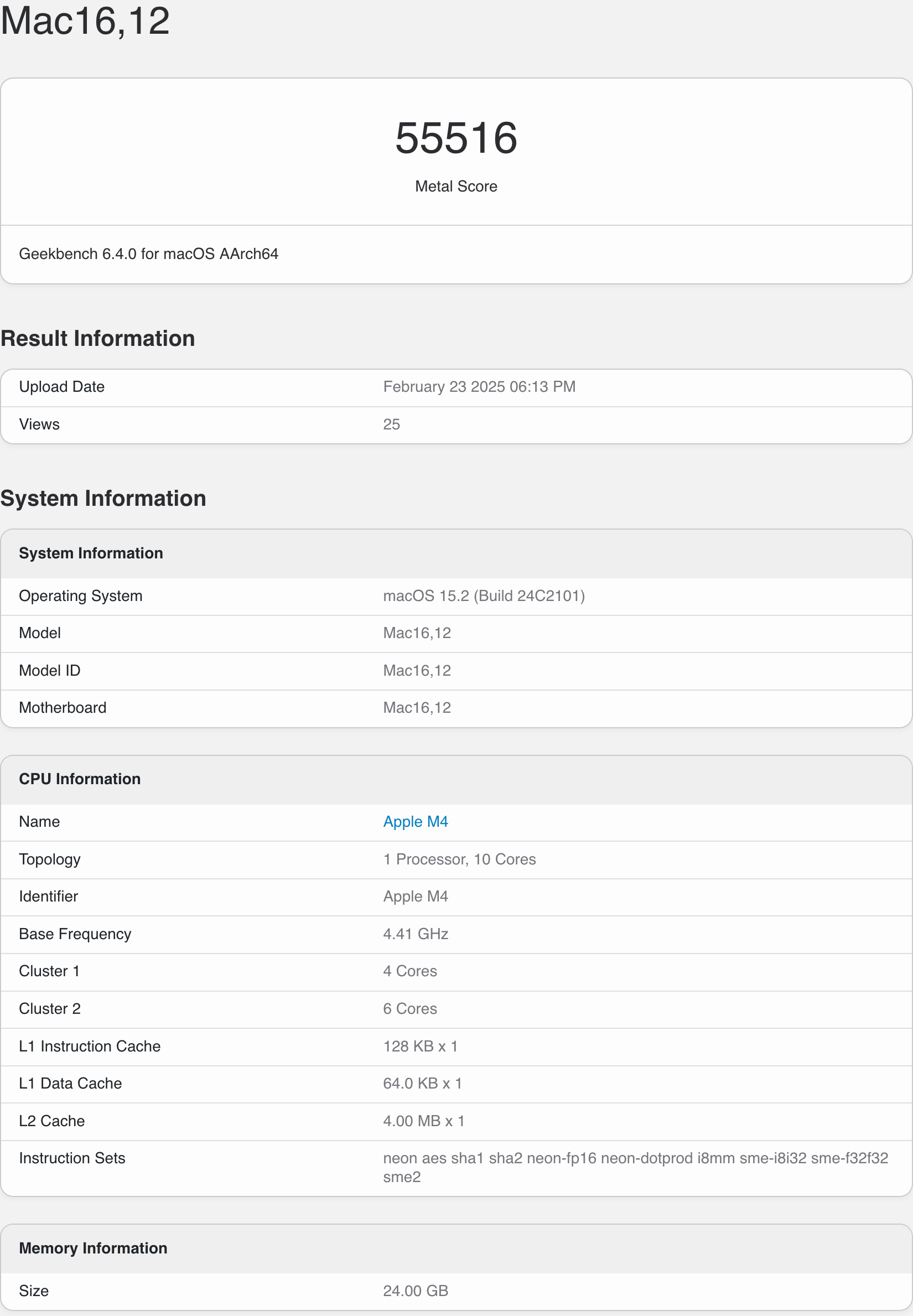Select the Size label under Memory Information
Viewport: 913px width, 1316px height.
click(34, 1291)
